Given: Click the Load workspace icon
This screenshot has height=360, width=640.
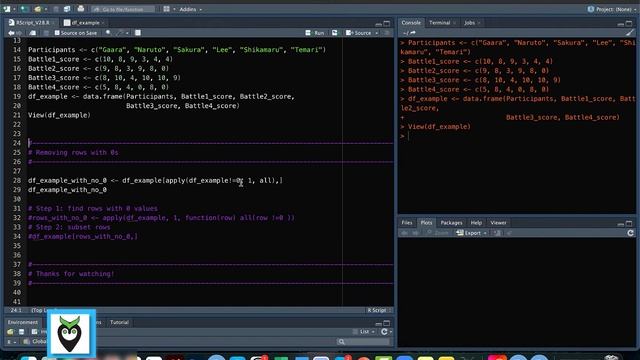Looking at the screenshot, I should [11, 332].
